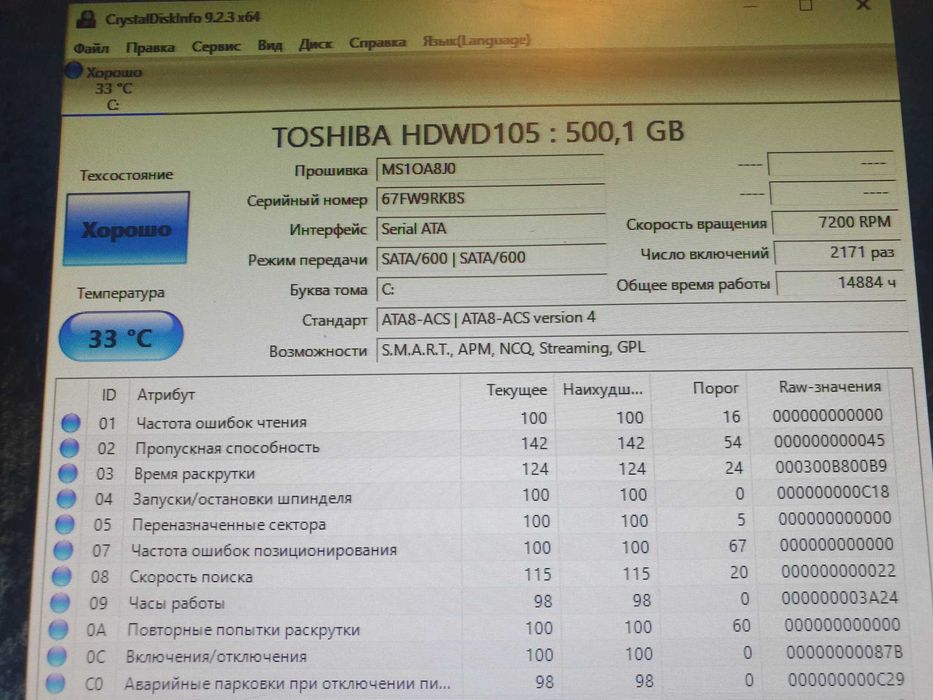Click status circle for attribute 0C

click(57, 657)
